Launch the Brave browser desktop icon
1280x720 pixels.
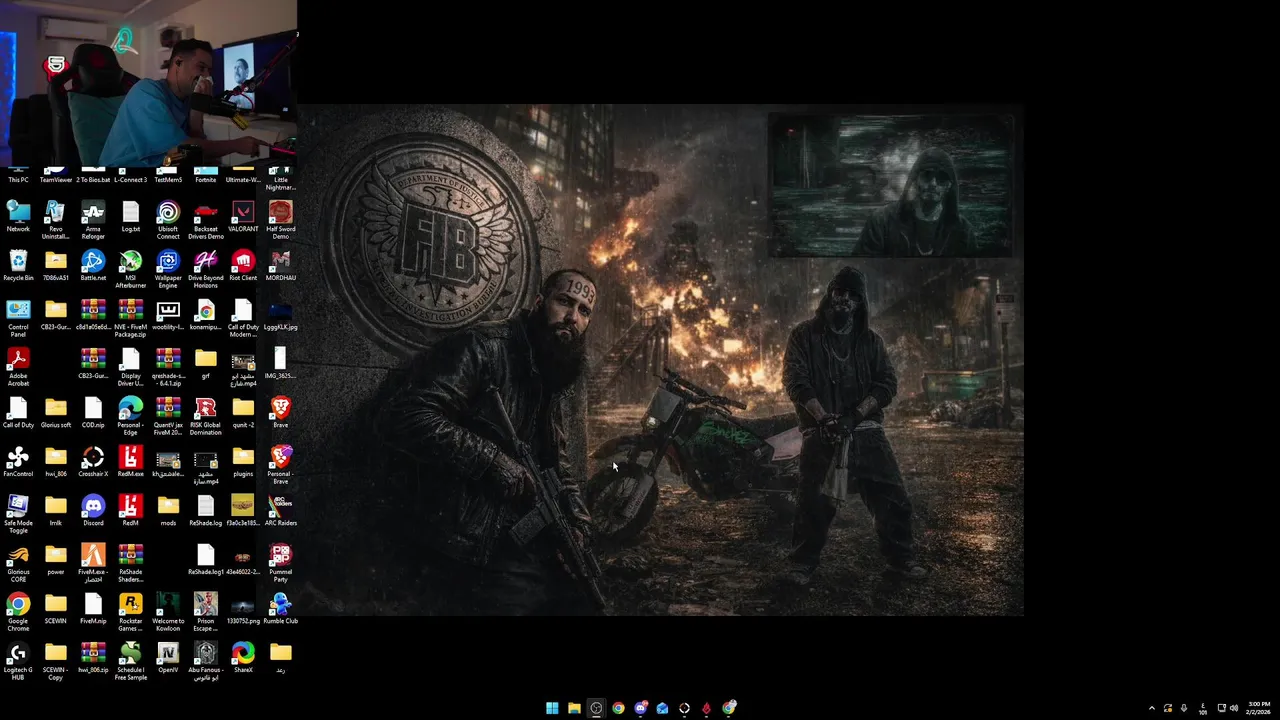(x=281, y=413)
